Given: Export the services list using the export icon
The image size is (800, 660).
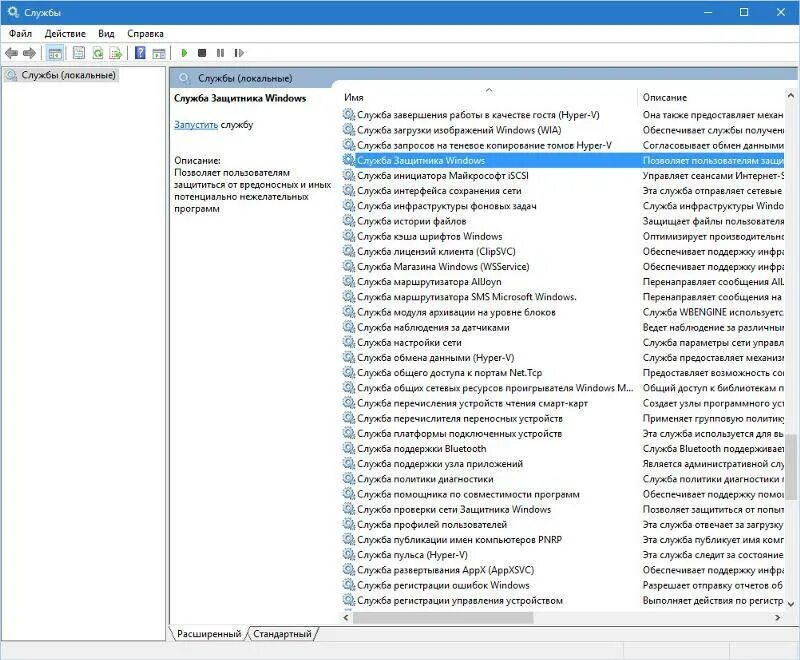Looking at the screenshot, I should pyautogui.click(x=115, y=51).
